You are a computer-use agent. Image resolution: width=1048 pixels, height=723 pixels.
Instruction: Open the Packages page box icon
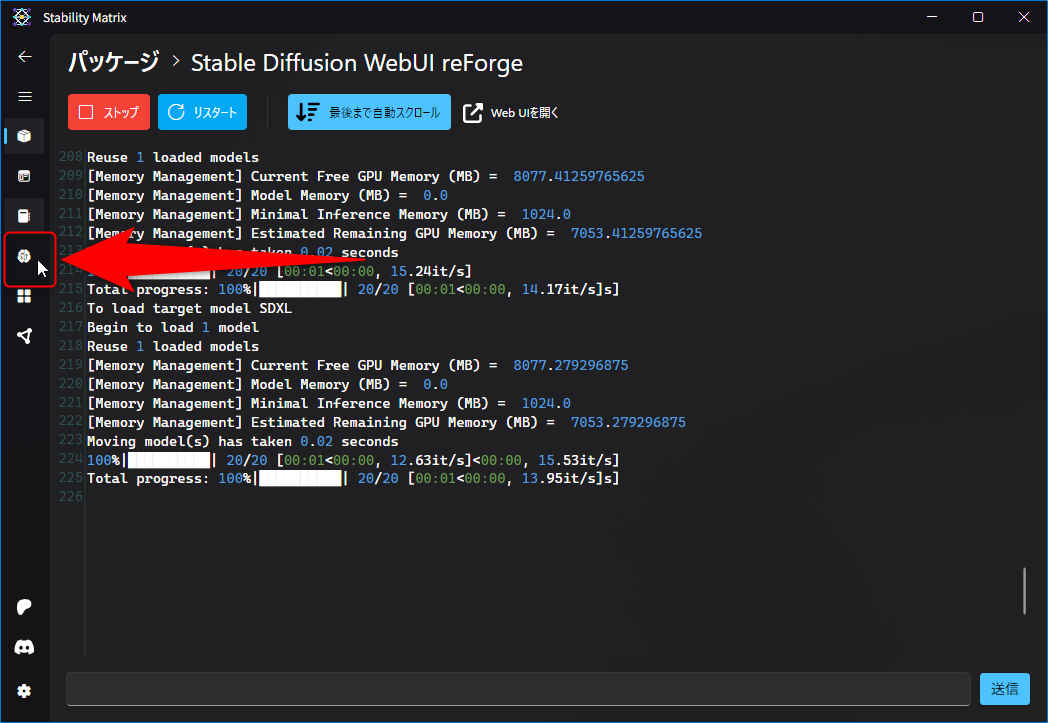click(25, 136)
